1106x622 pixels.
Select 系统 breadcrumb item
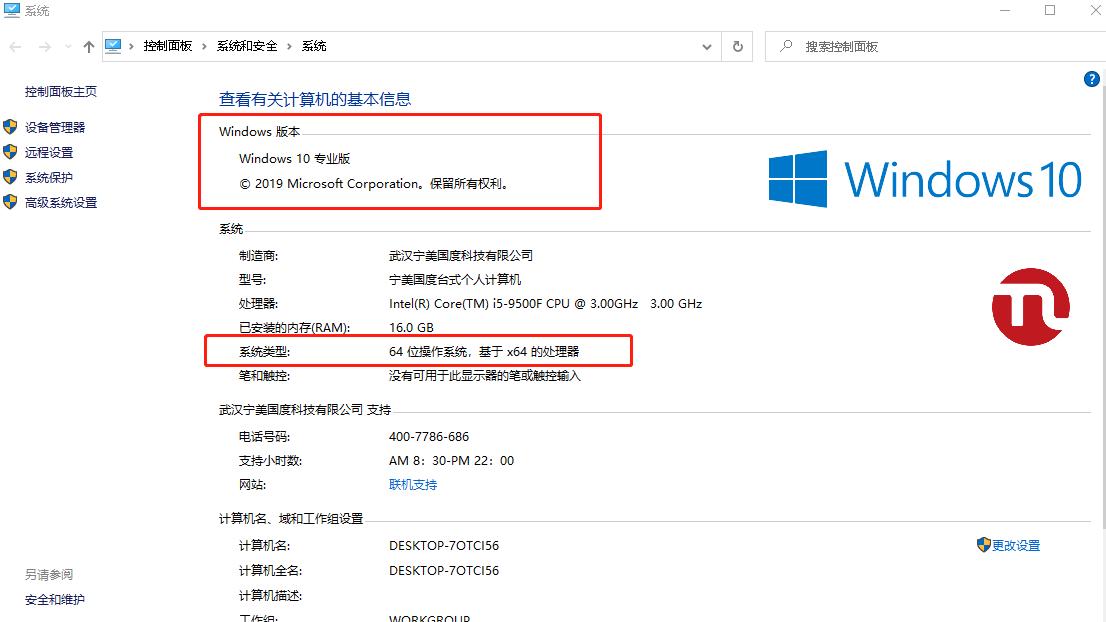[314, 46]
